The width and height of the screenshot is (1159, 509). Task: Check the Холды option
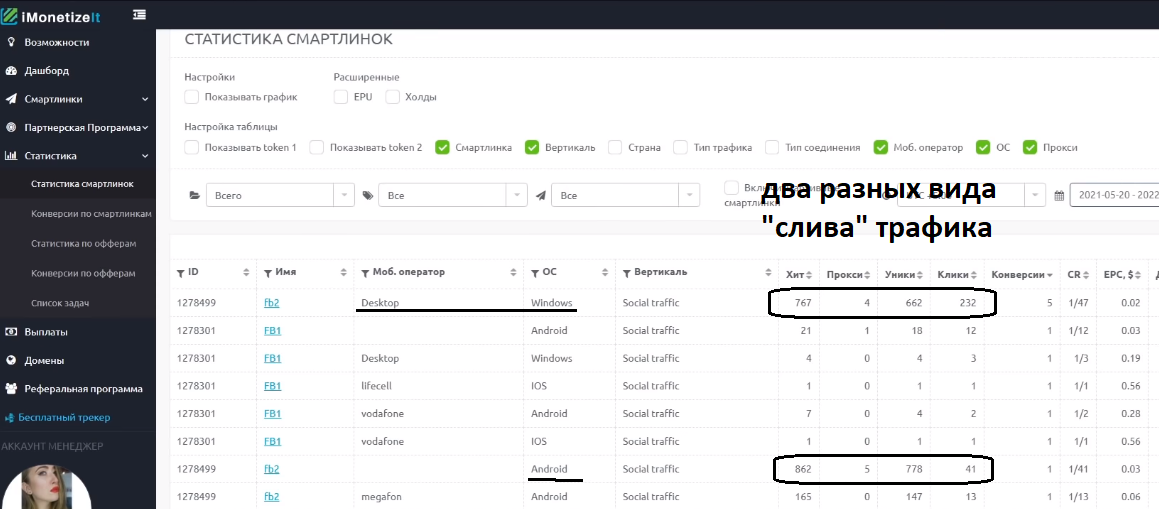(392, 97)
